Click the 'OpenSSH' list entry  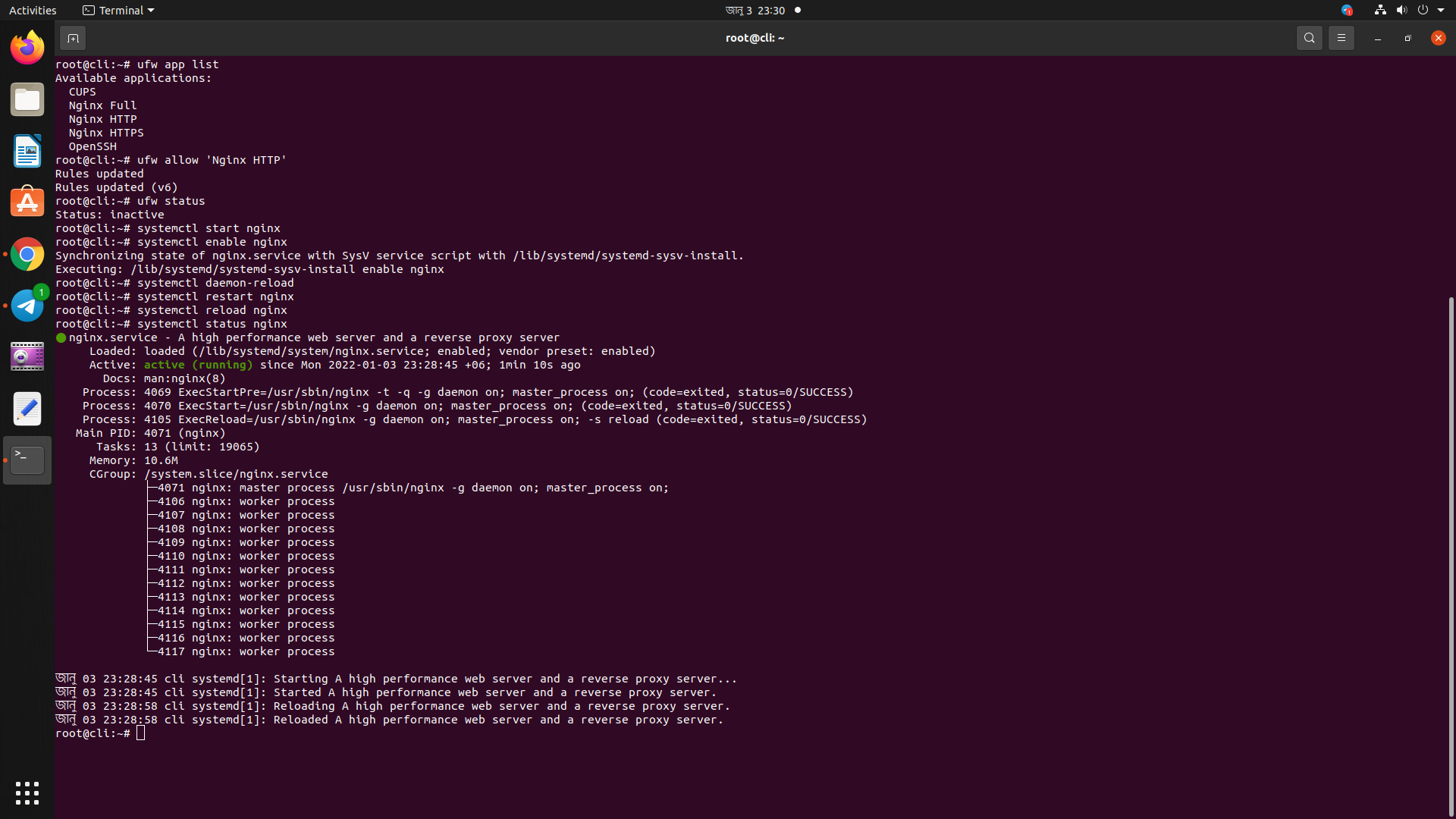[93, 146]
